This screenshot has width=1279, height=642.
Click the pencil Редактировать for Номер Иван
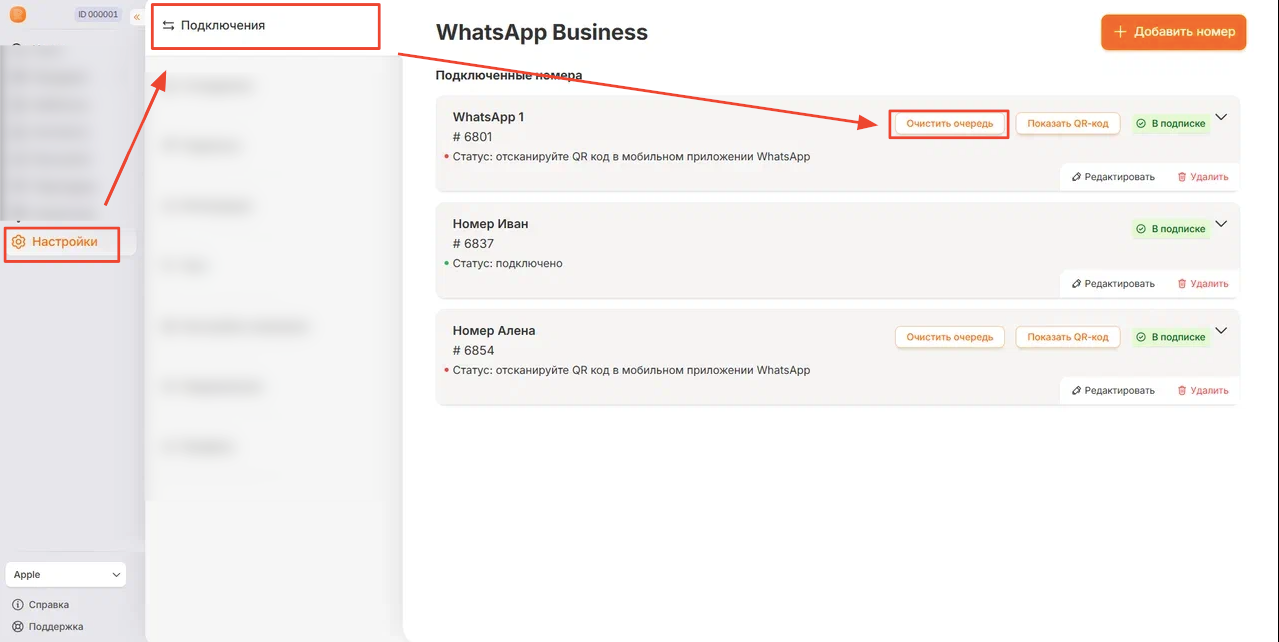[1113, 284]
